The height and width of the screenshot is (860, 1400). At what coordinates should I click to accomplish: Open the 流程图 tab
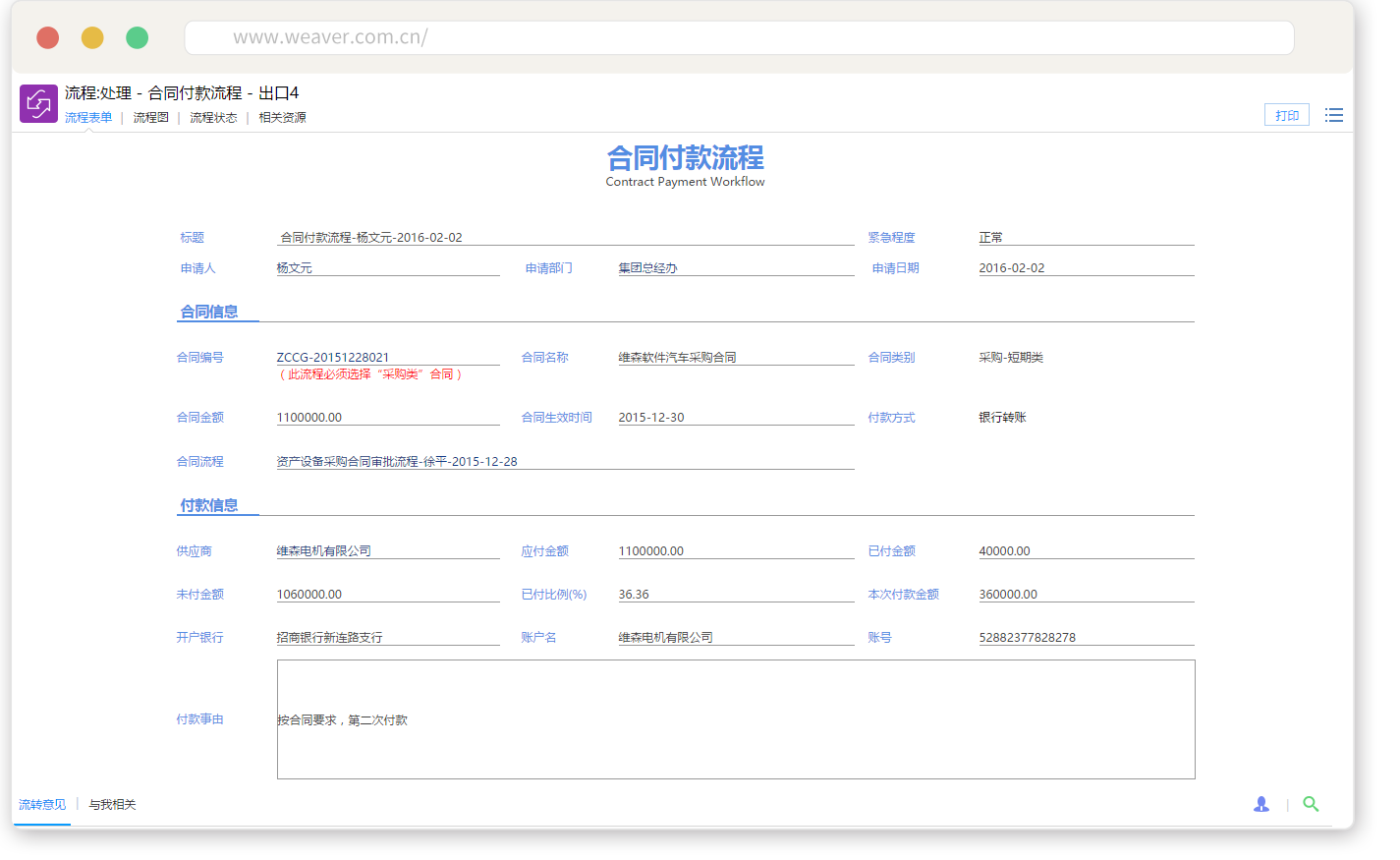tap(150, 118)
